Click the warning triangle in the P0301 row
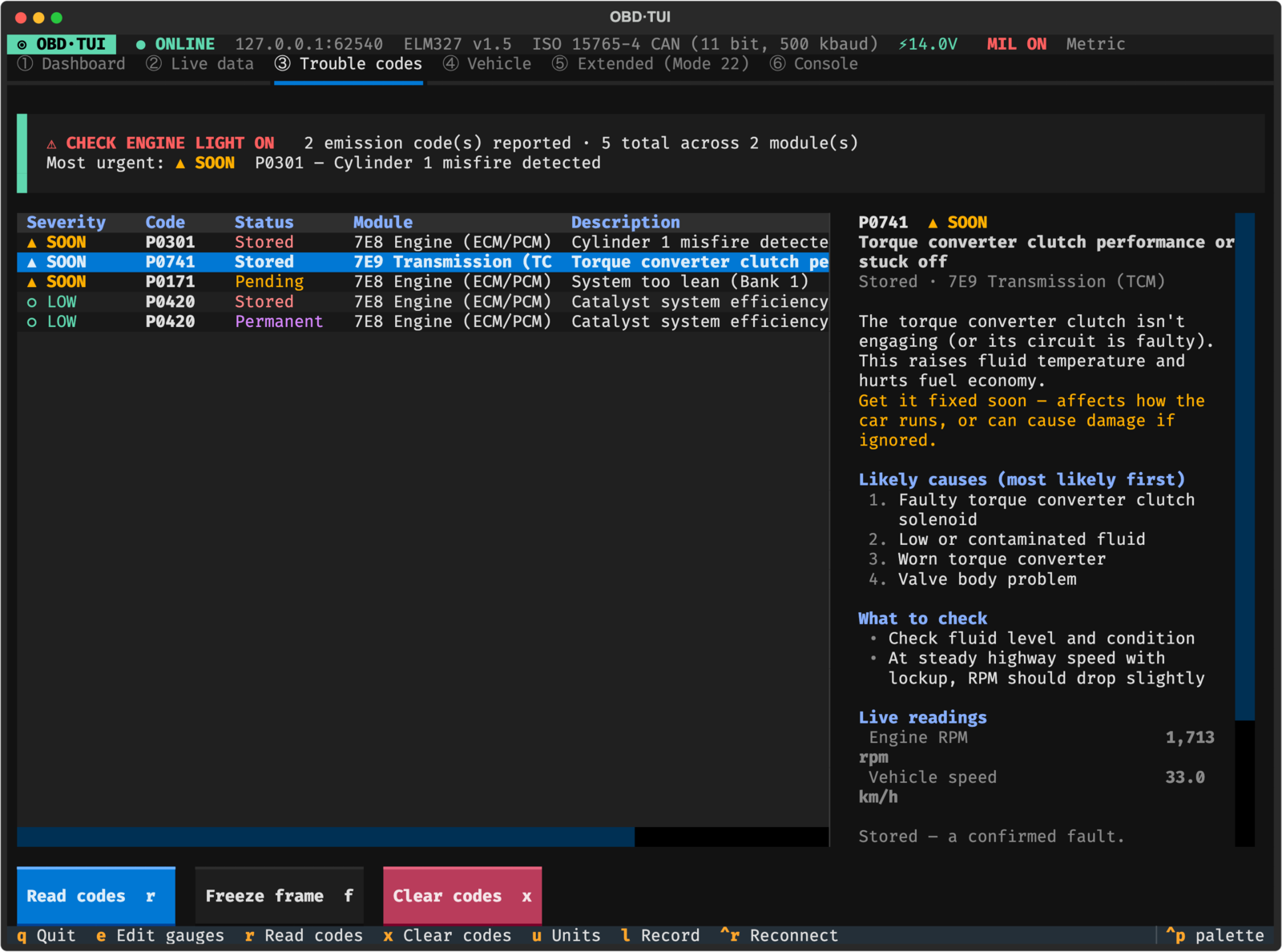Screen dimensions: 1282x952 click(32, 242)
